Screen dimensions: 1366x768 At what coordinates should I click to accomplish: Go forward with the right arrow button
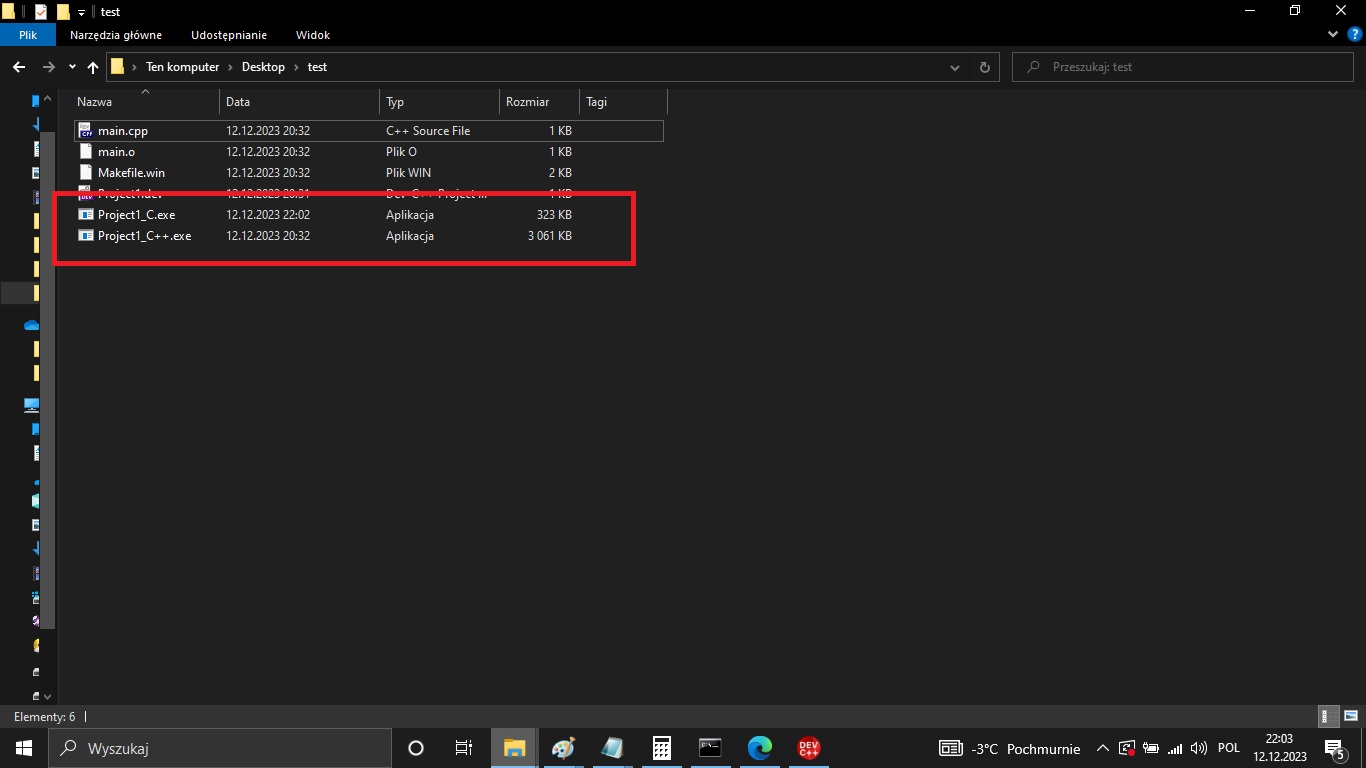[48, 67]
